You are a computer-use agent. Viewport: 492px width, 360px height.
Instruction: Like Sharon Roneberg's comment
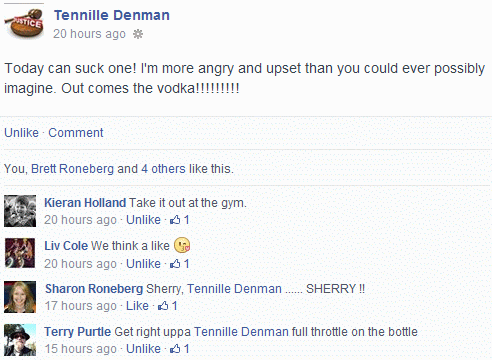pyautogui.click(x=137, y=306)
